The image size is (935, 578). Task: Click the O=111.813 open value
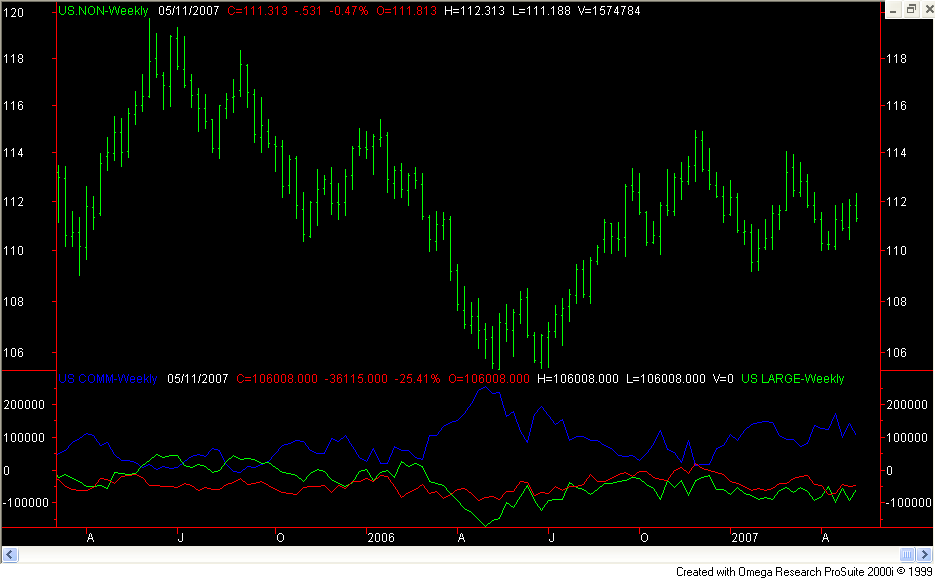point(407,11)
